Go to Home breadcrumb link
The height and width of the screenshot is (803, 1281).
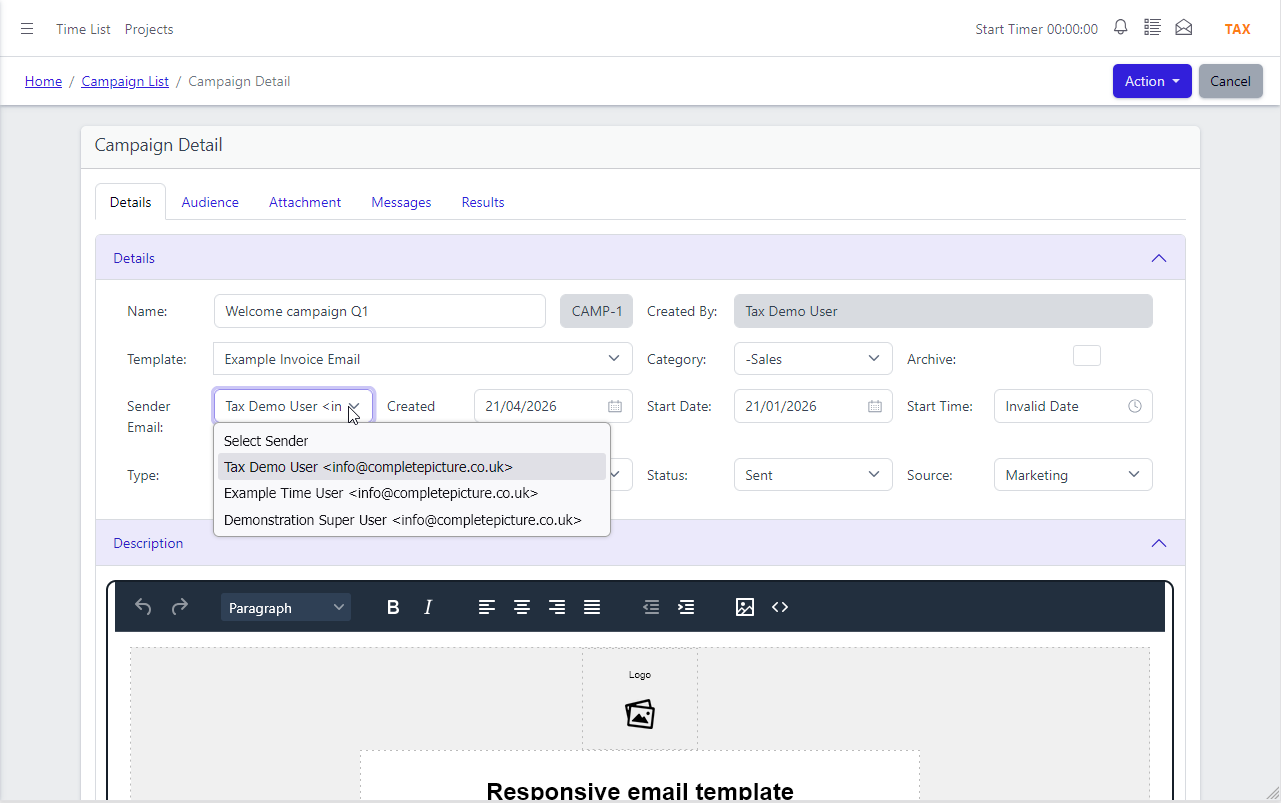[43, 81]
